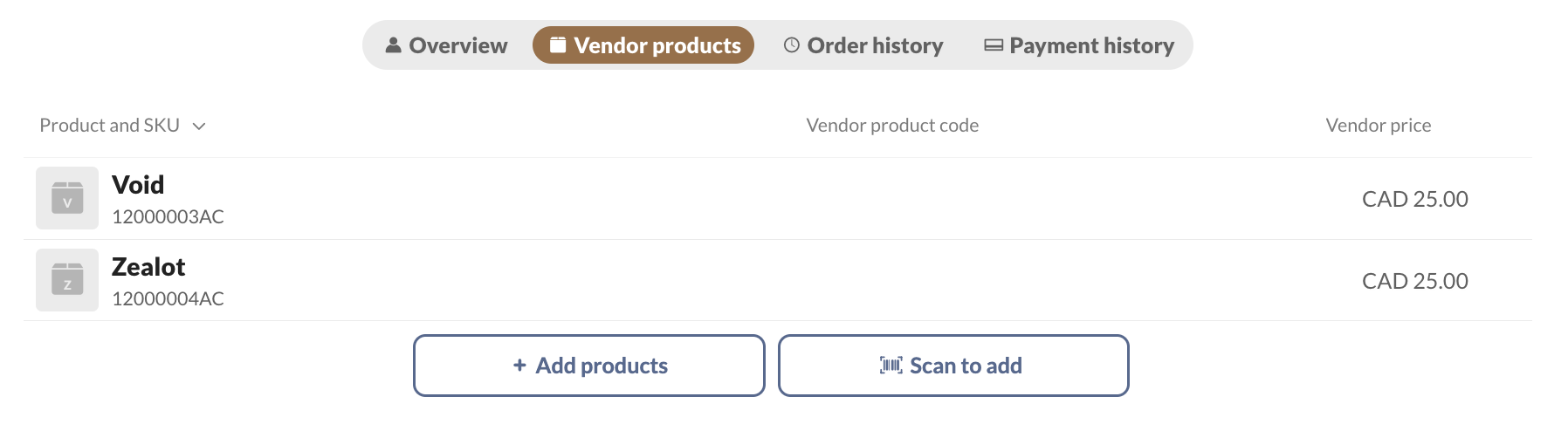Open the Void product name
Screen dimensions: 1568x424
click(138, 185)
